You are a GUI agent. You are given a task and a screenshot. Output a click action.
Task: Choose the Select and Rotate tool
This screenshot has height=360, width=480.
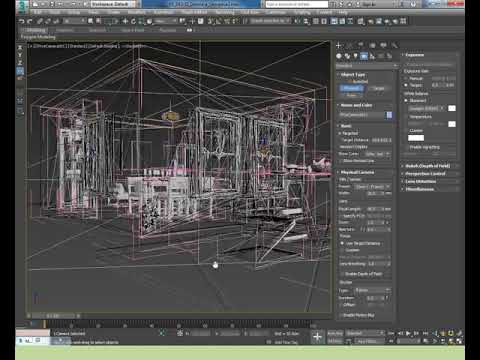(x=133, y=21)
